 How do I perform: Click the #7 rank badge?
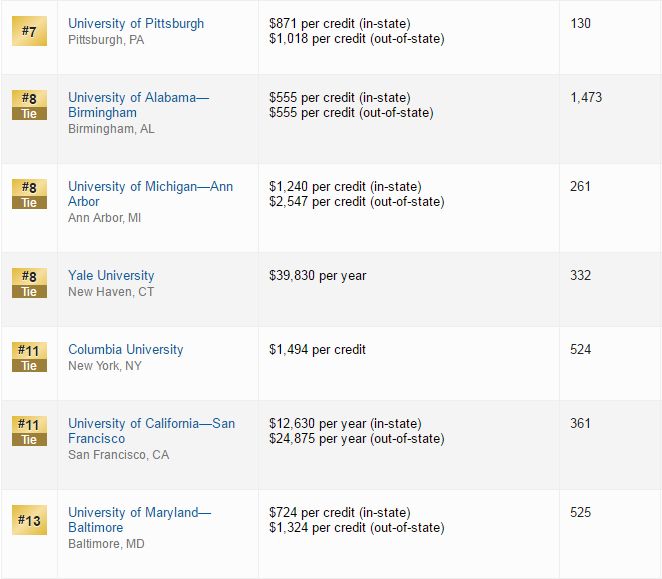(29, 31)
